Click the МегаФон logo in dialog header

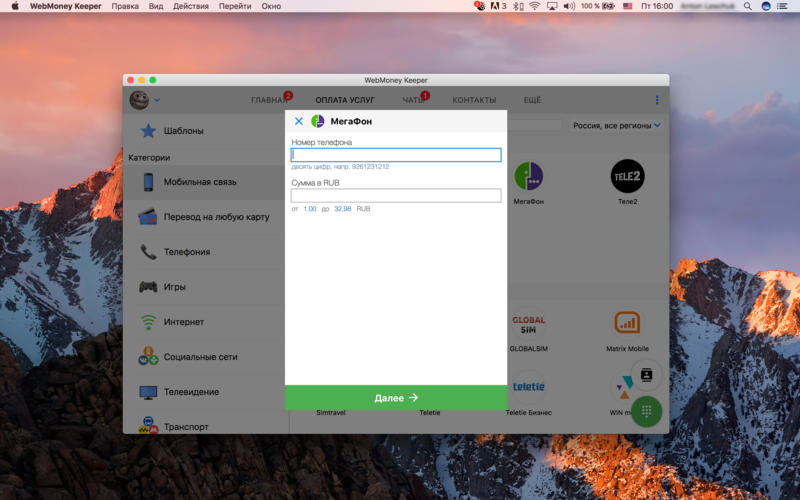coord(317,121)
